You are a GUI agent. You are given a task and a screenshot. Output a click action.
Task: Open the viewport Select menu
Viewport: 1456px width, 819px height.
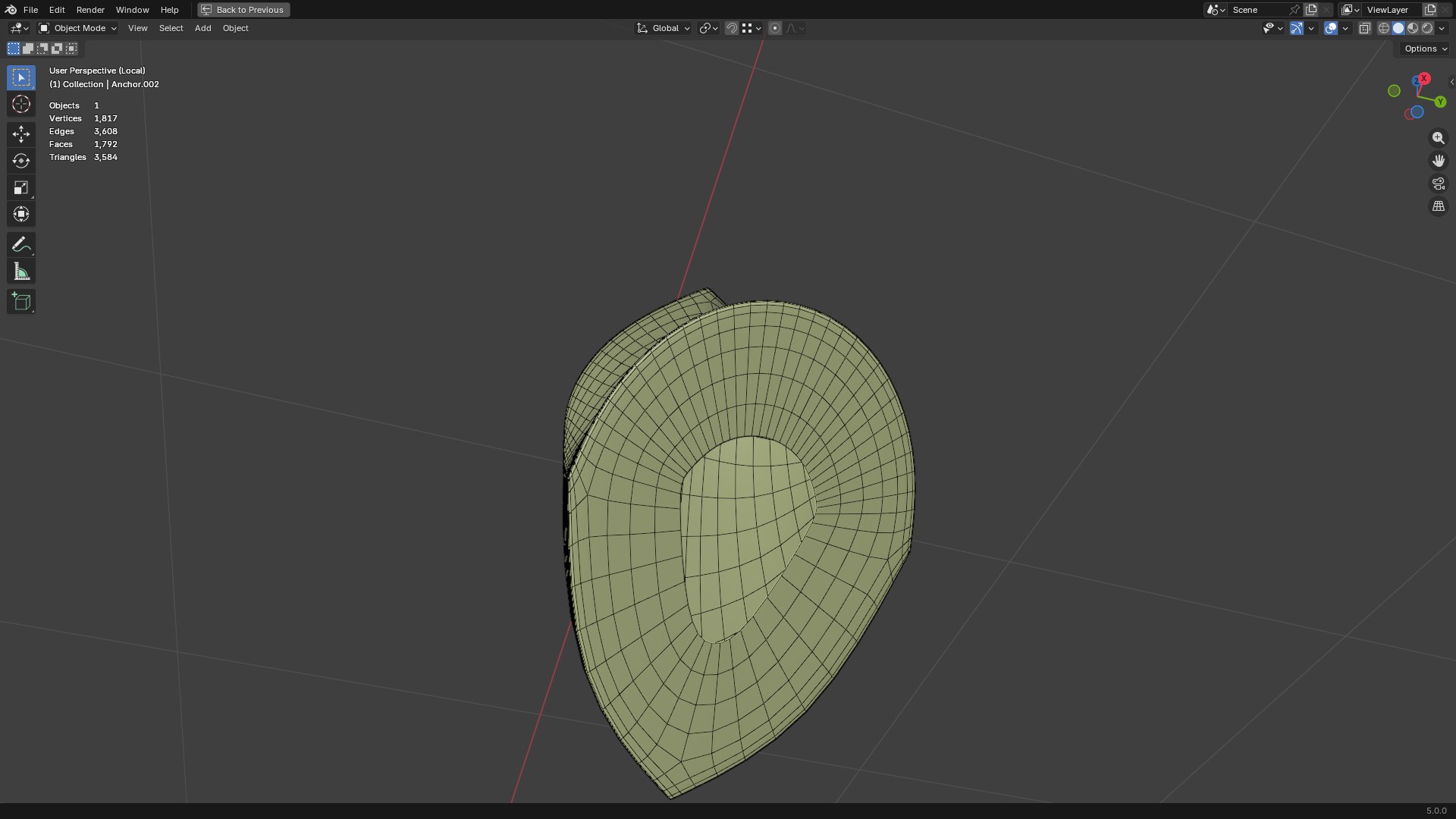pyautogui.click(x=171, y=28)
